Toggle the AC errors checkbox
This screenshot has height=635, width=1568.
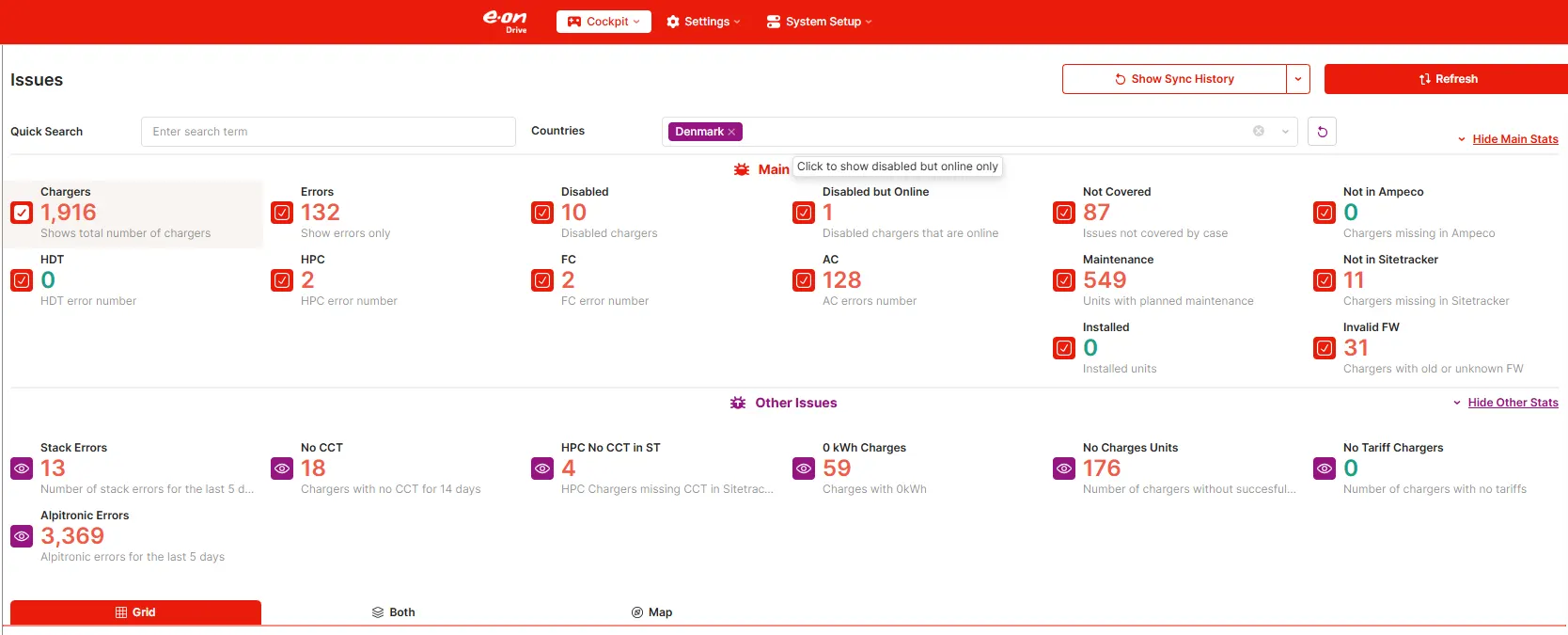pyautogui.click(x=804, y=280)
